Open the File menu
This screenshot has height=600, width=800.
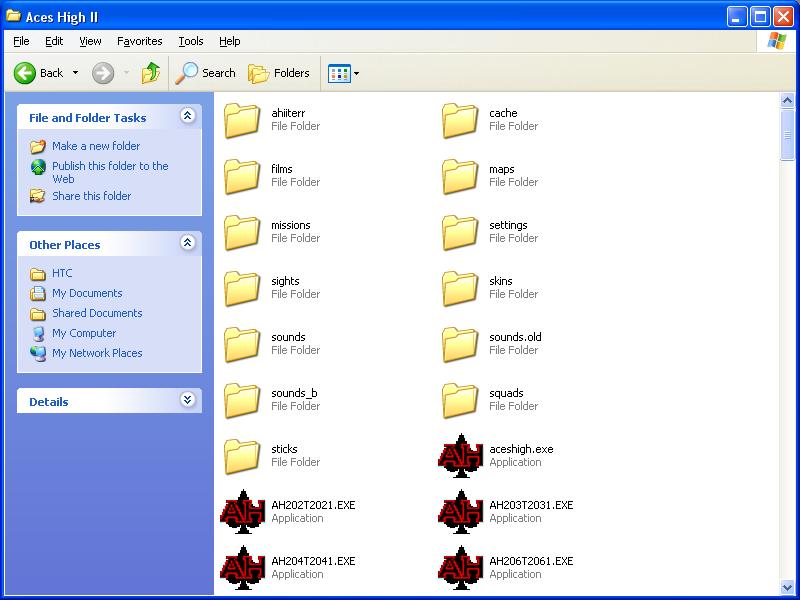[21, 41]
